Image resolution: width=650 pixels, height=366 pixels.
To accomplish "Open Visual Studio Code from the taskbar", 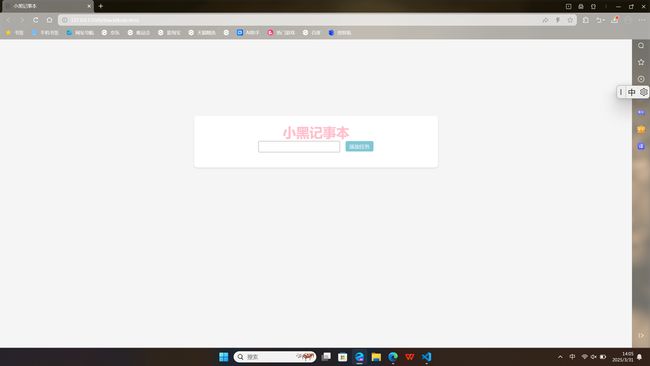I will 427,356.
